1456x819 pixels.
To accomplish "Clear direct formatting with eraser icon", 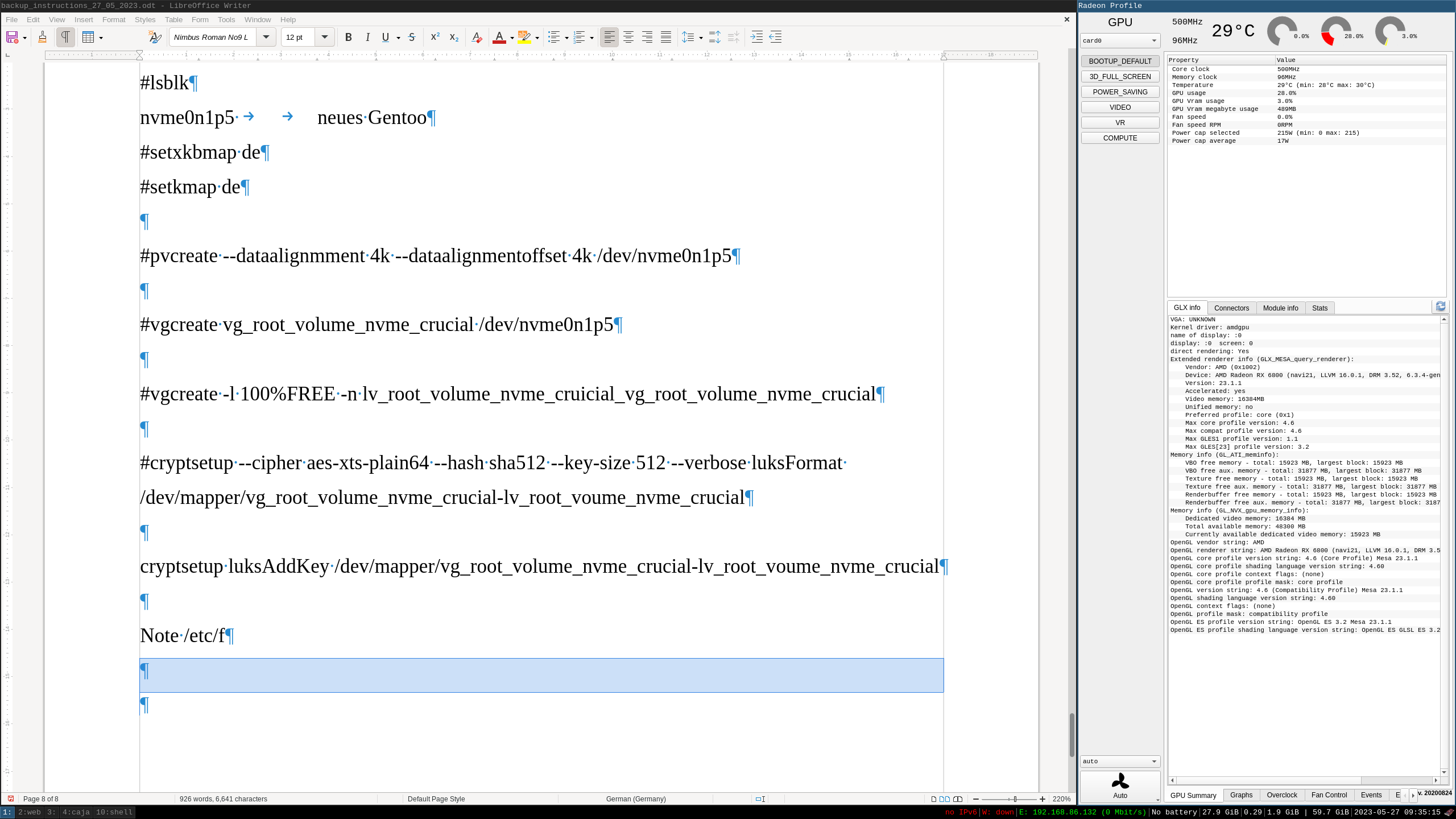I will pyautogui.click(x=477, y=37).
